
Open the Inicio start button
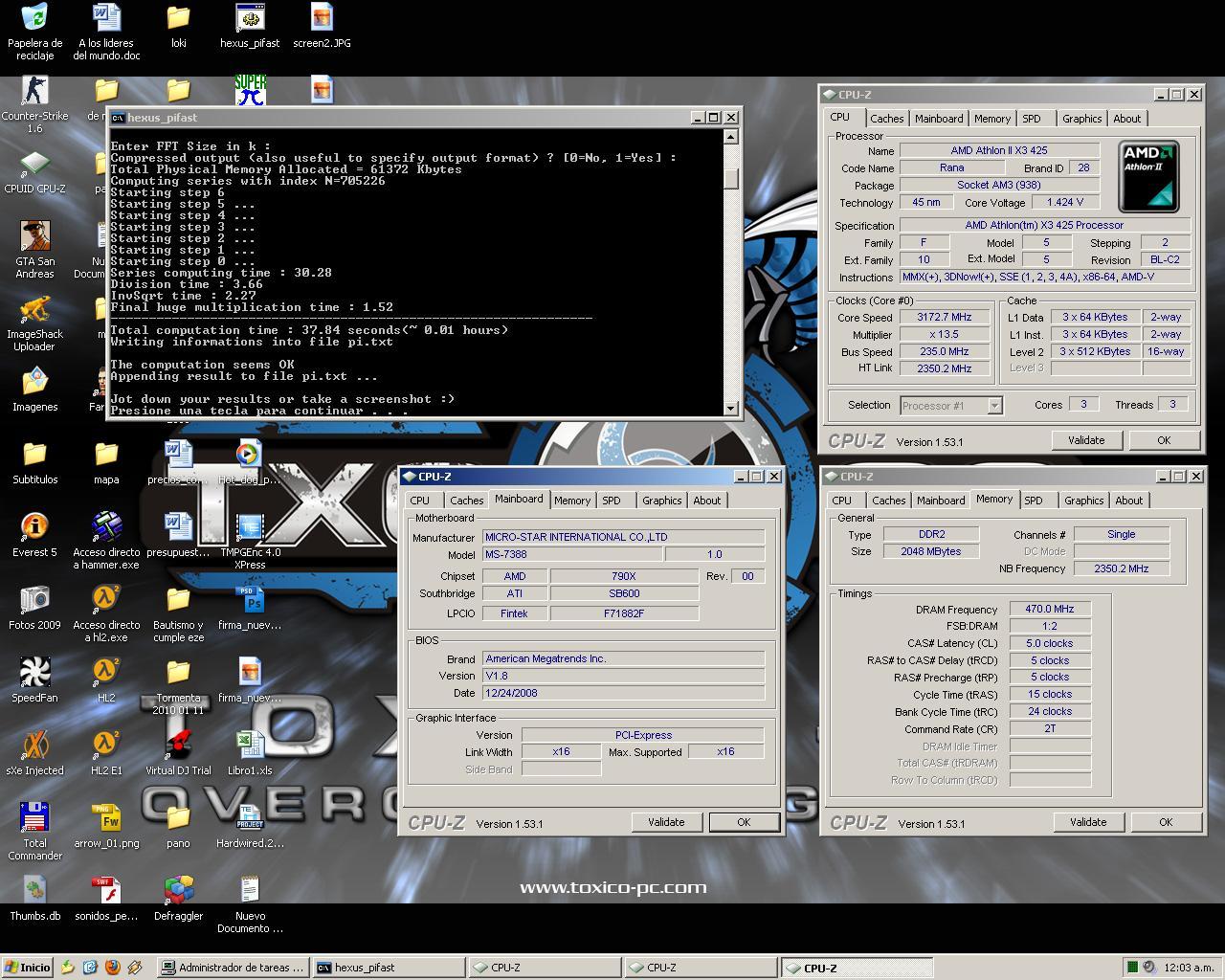28,968
